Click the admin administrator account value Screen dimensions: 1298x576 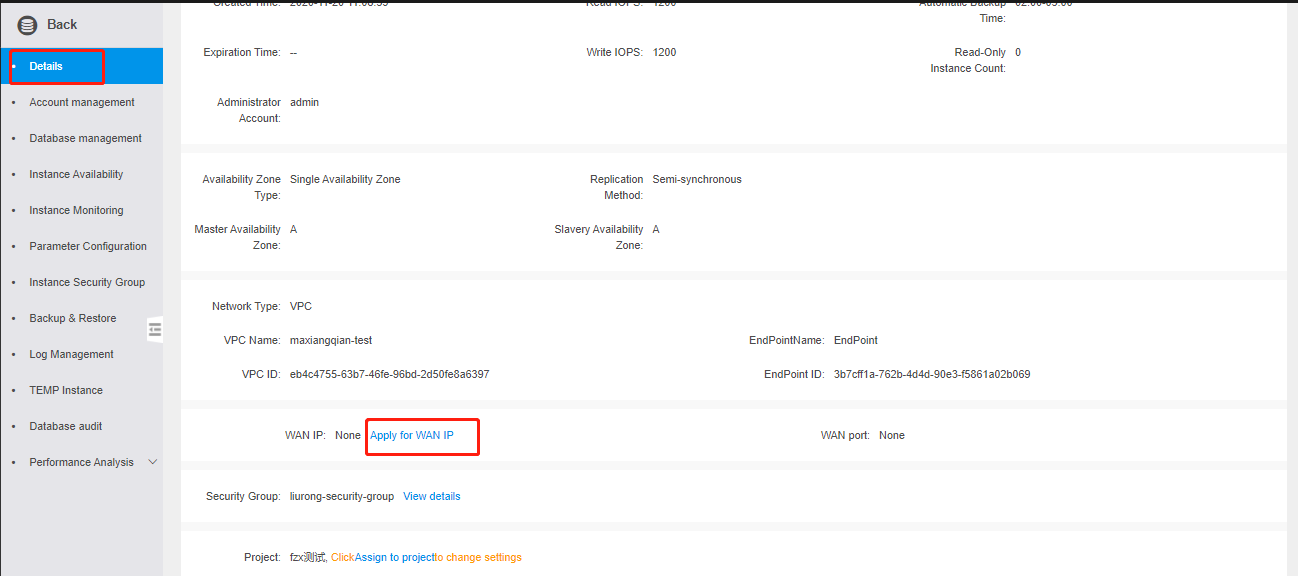coord(305,102)
